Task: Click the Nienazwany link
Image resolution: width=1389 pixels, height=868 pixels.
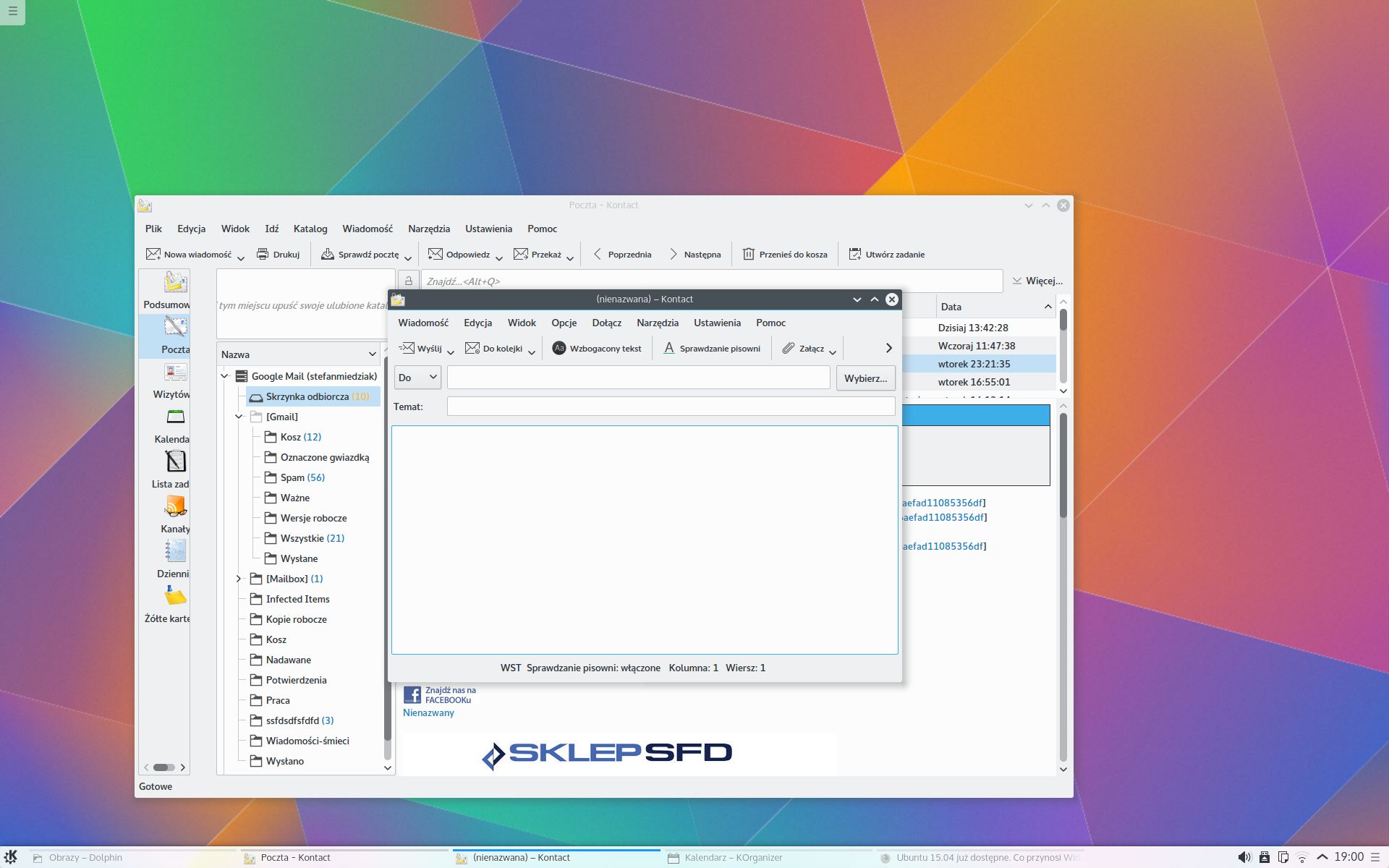Action: [428, 712]
